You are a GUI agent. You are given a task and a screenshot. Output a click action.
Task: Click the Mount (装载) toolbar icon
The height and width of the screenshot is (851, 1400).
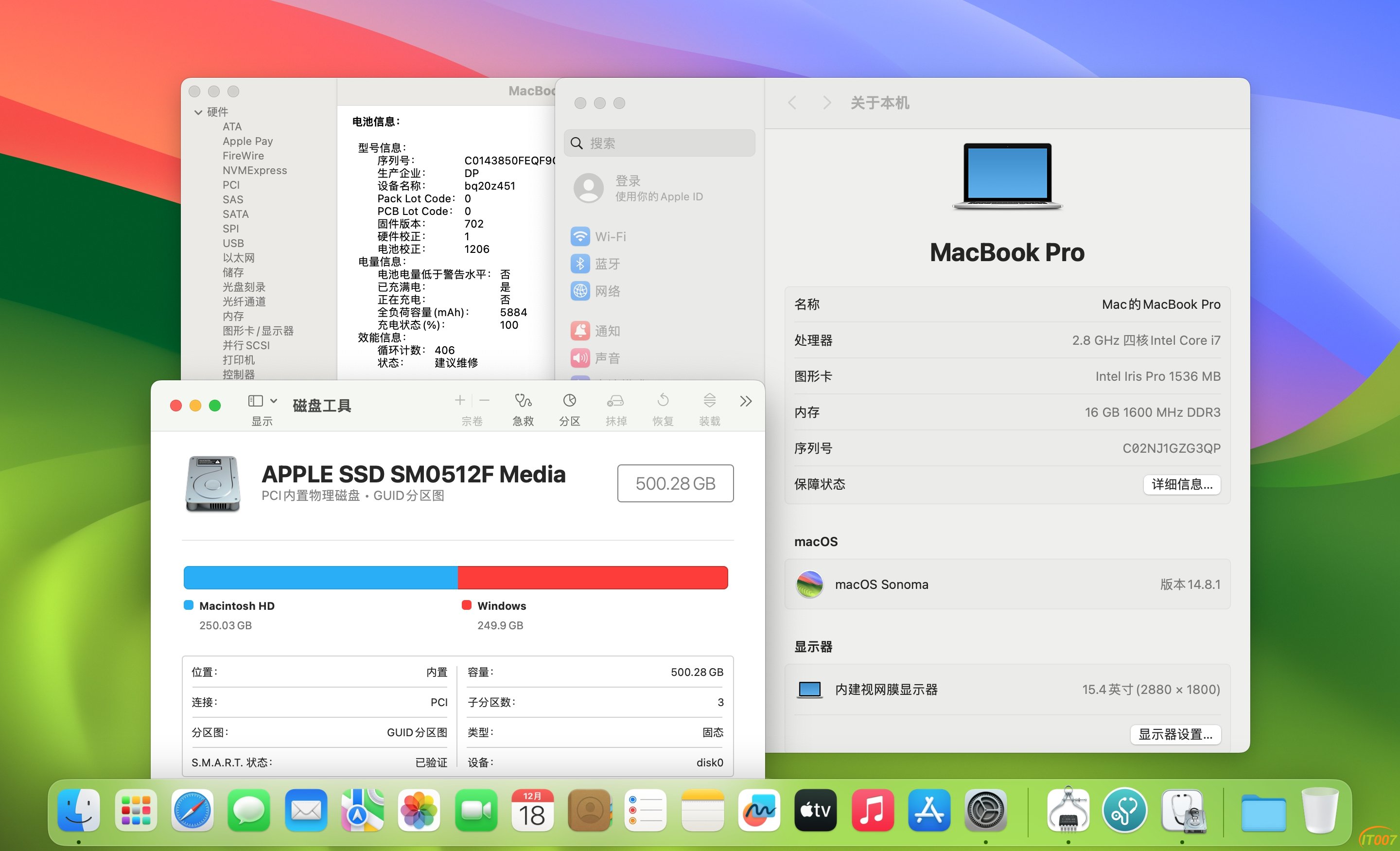[x=709, y=401]
